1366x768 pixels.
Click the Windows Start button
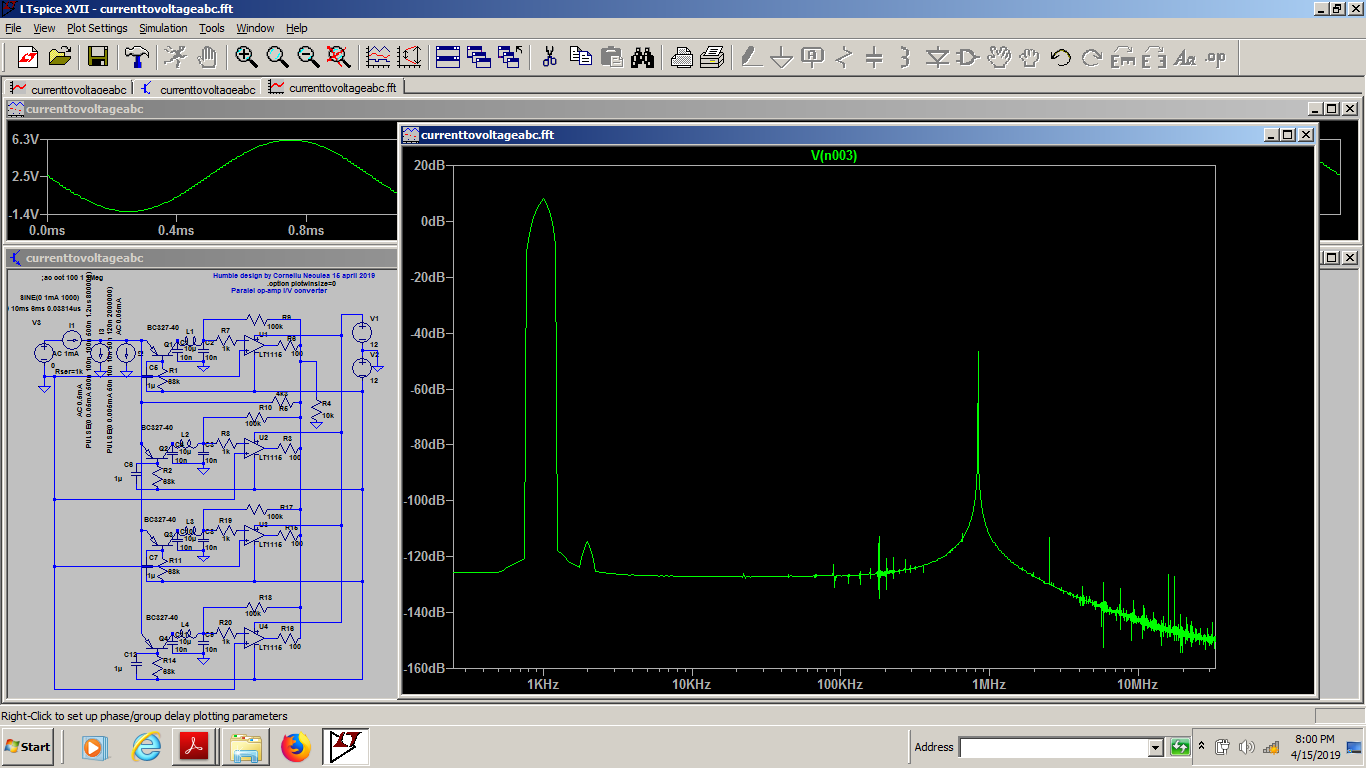tap(28, 746)
